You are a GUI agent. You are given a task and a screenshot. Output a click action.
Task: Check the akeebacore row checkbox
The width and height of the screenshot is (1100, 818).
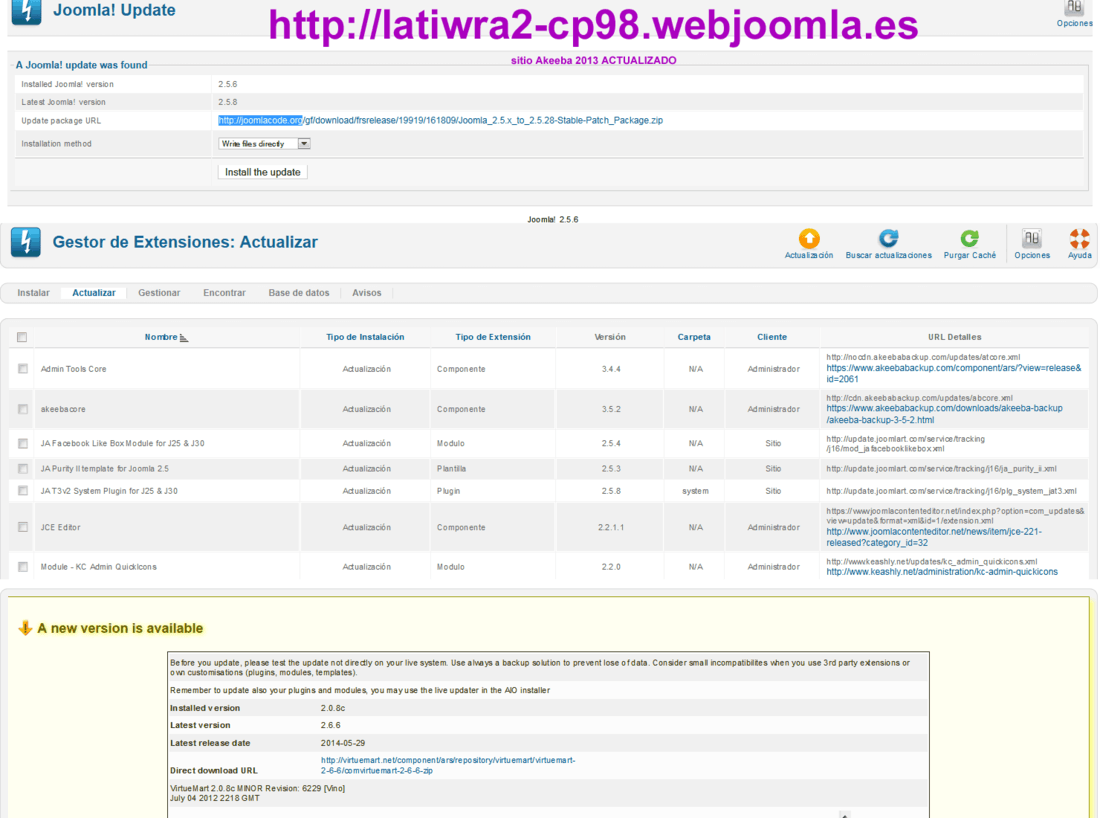tap(23, 409)
